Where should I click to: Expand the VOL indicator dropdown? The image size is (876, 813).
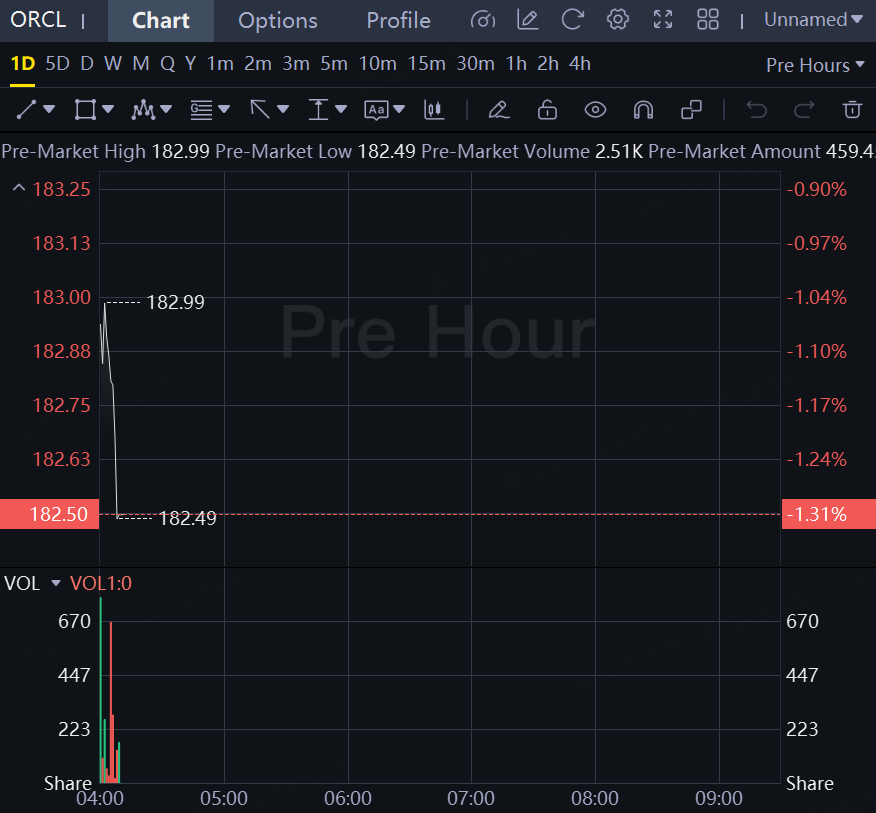point(56,583)
